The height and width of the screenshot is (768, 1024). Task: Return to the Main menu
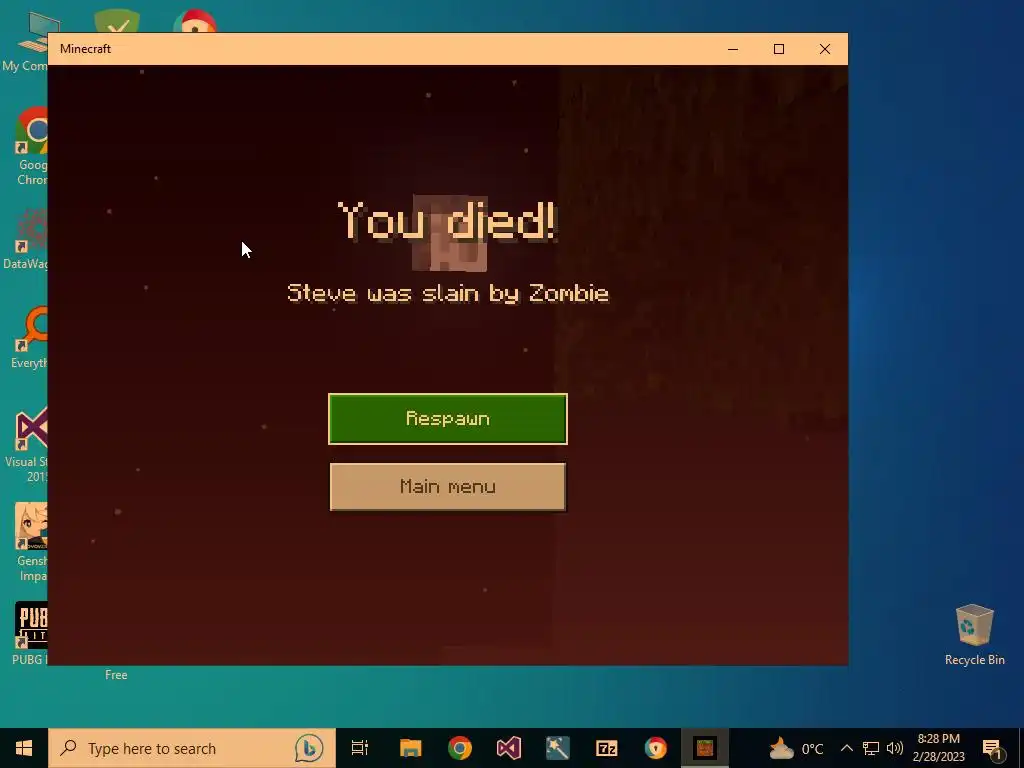click(447, 487)
